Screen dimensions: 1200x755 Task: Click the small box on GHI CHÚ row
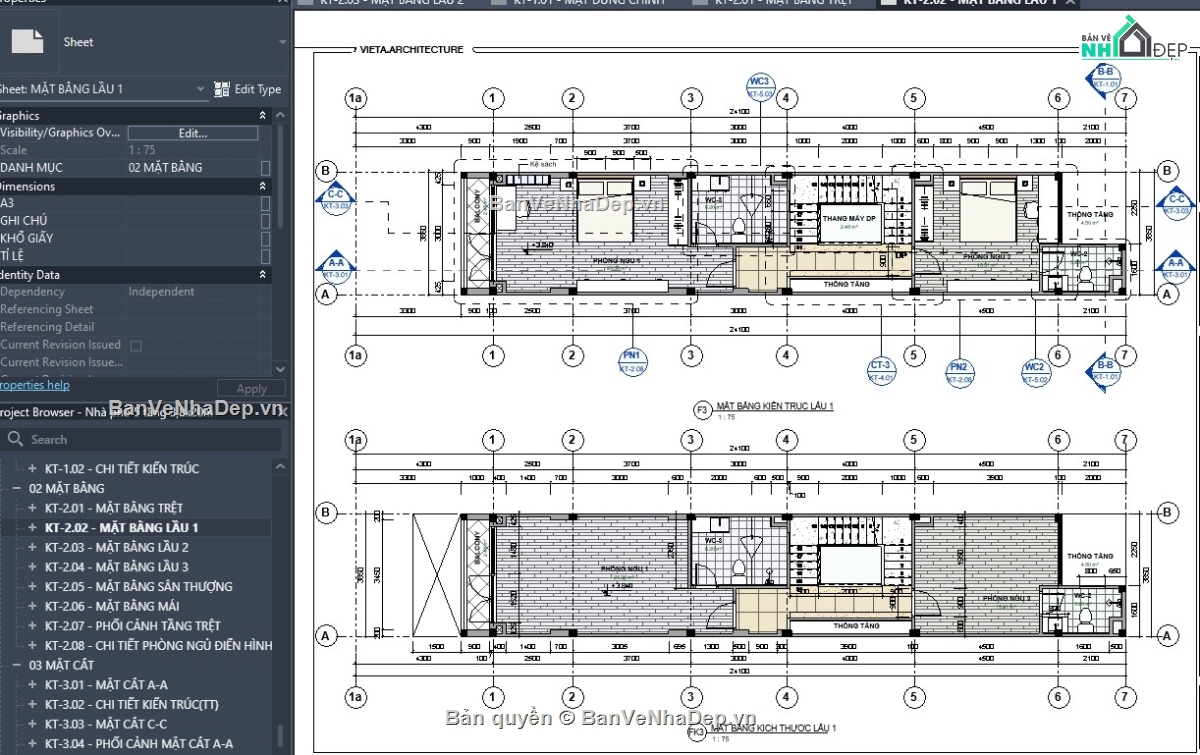[x=265, y=220]
